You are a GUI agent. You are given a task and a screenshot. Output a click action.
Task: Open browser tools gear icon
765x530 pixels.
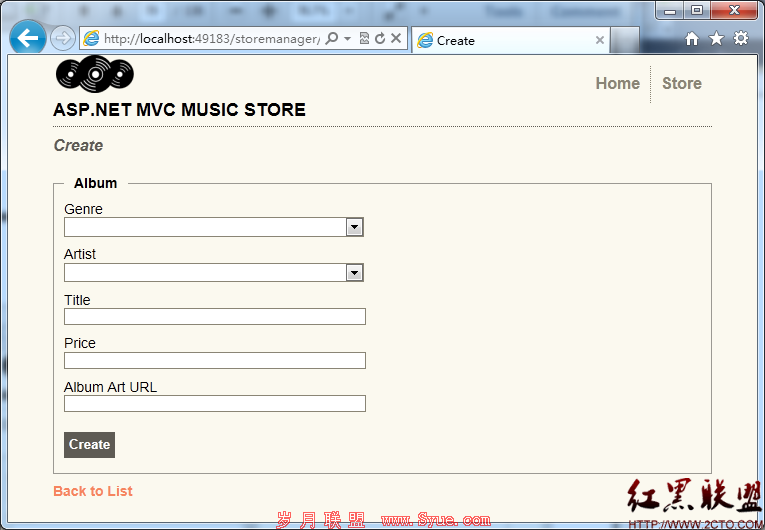pos(741,38)
